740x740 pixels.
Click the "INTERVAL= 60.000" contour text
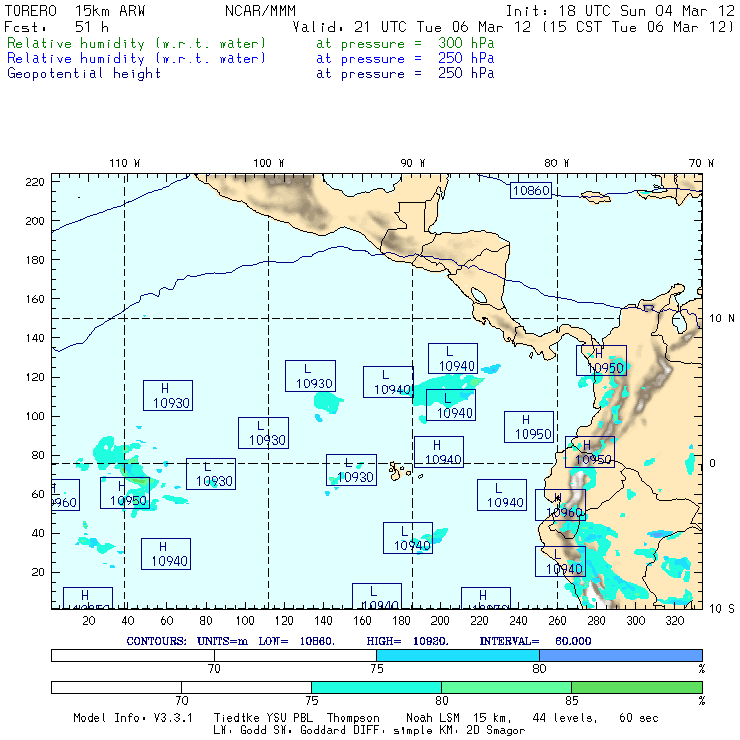(x=535, y=641)
